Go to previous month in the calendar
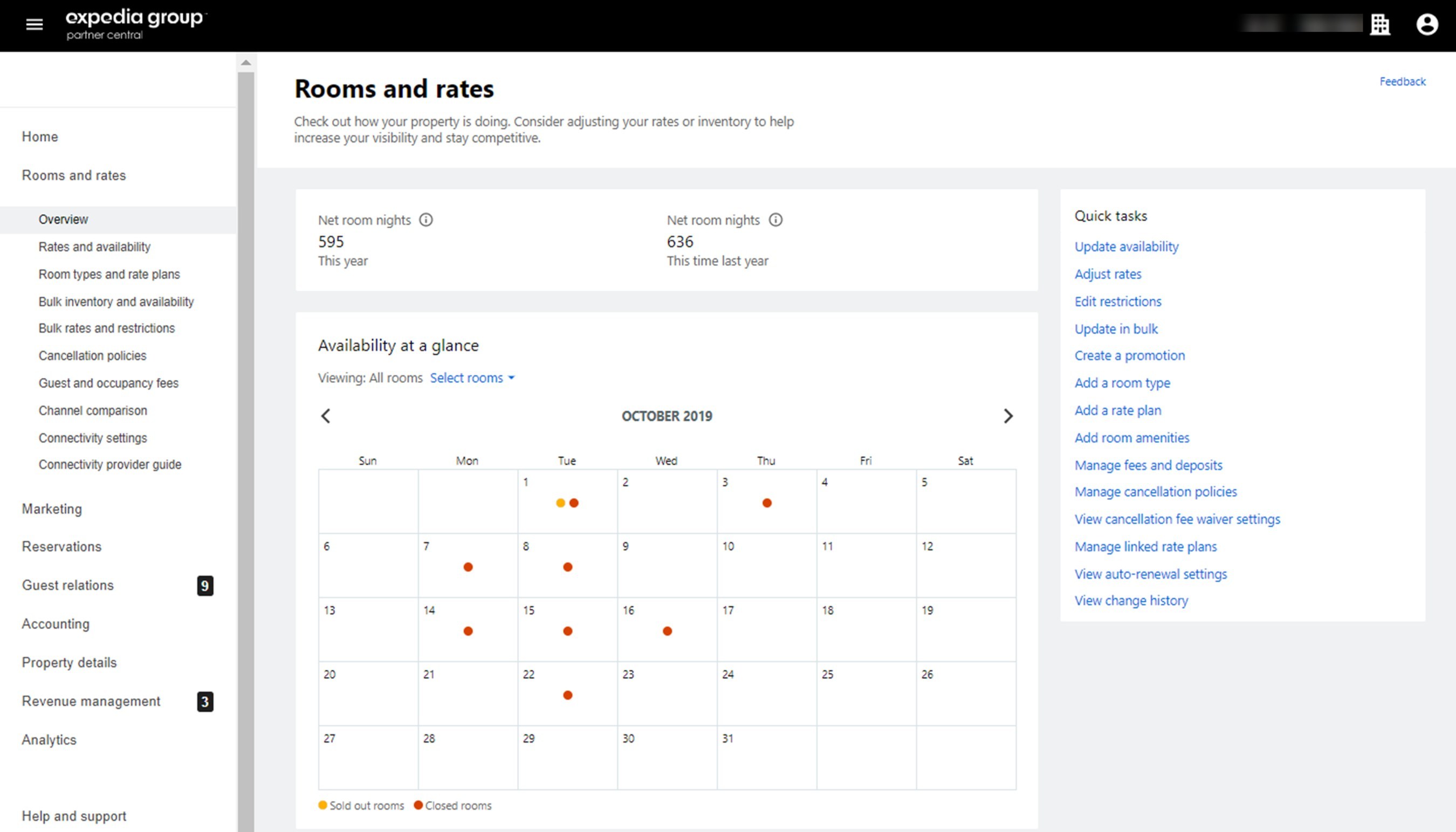The height and width of the screenshot is (832, 1456). tap(326, 416)
